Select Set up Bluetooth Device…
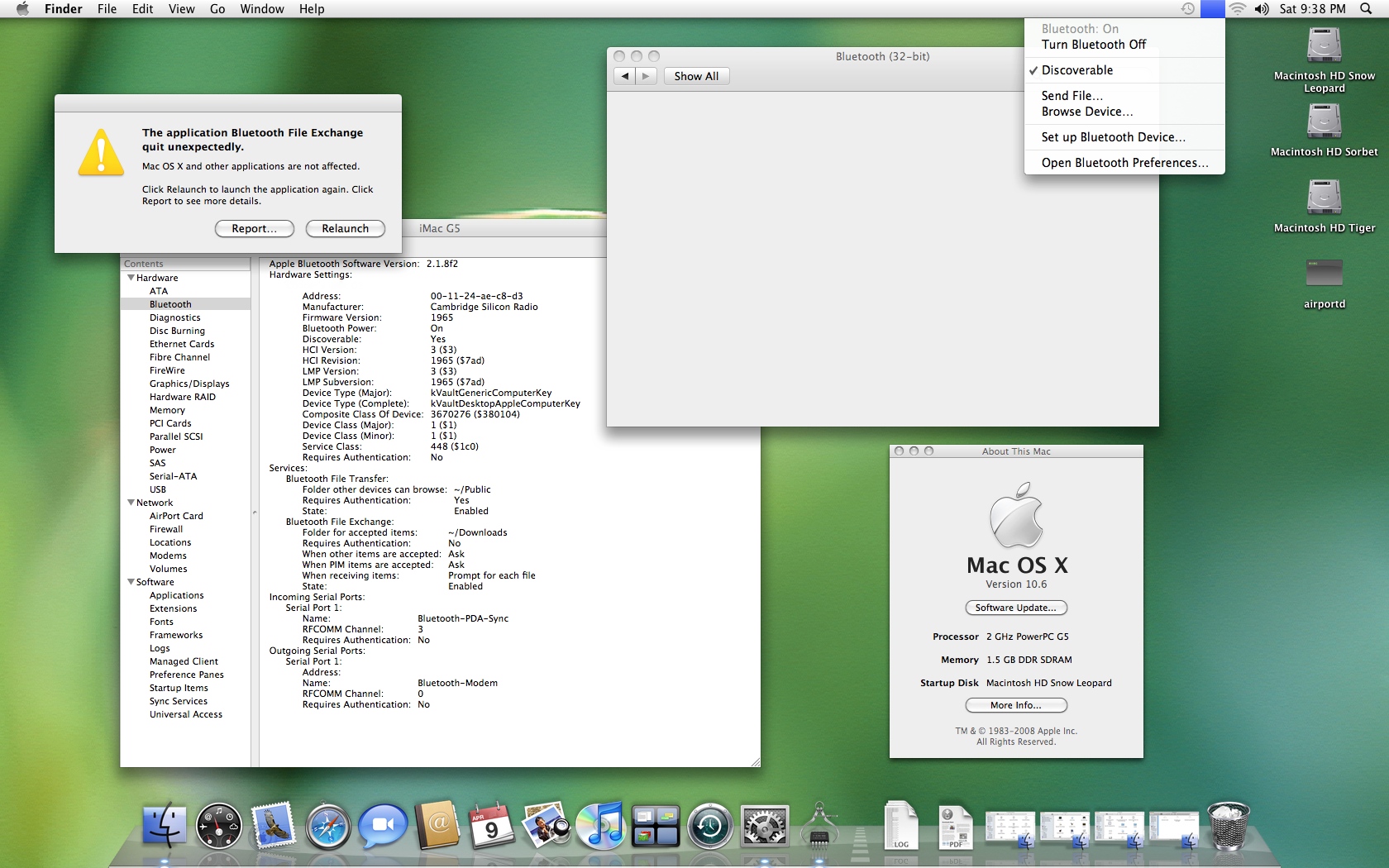This screenshot has height=868, width=1389. pyautogui.click(x=1124, y=137)
